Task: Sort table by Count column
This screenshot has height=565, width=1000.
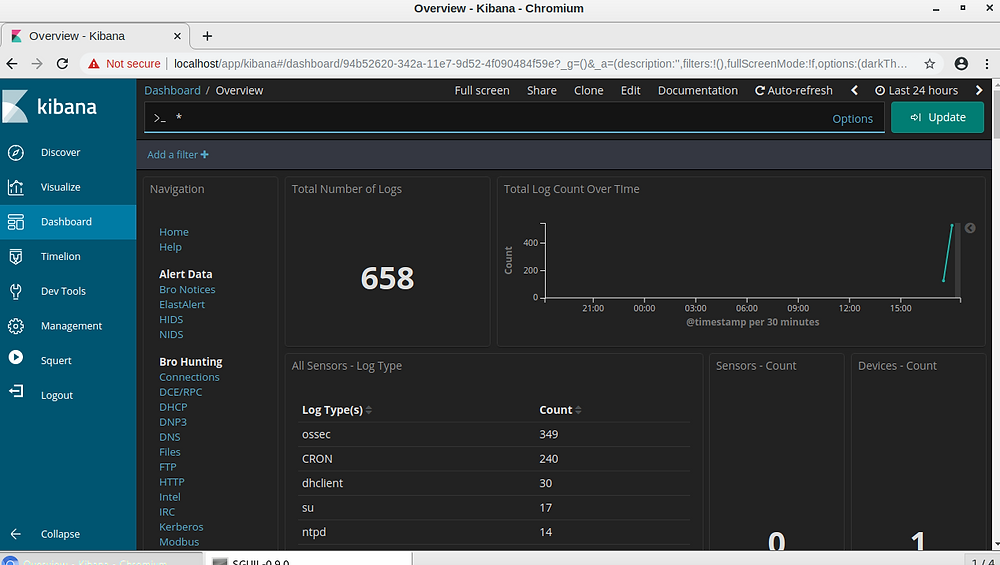Action: [x=561, y=410]
